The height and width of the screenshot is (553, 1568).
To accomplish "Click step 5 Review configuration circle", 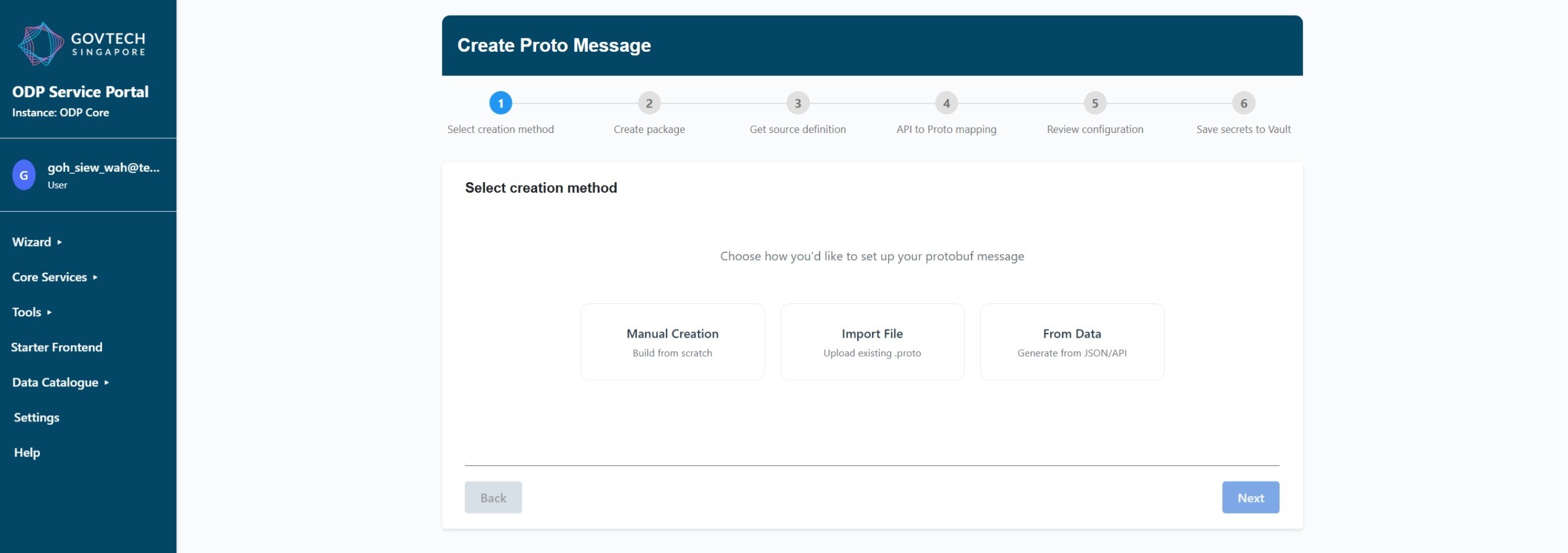I will 1095,102.
